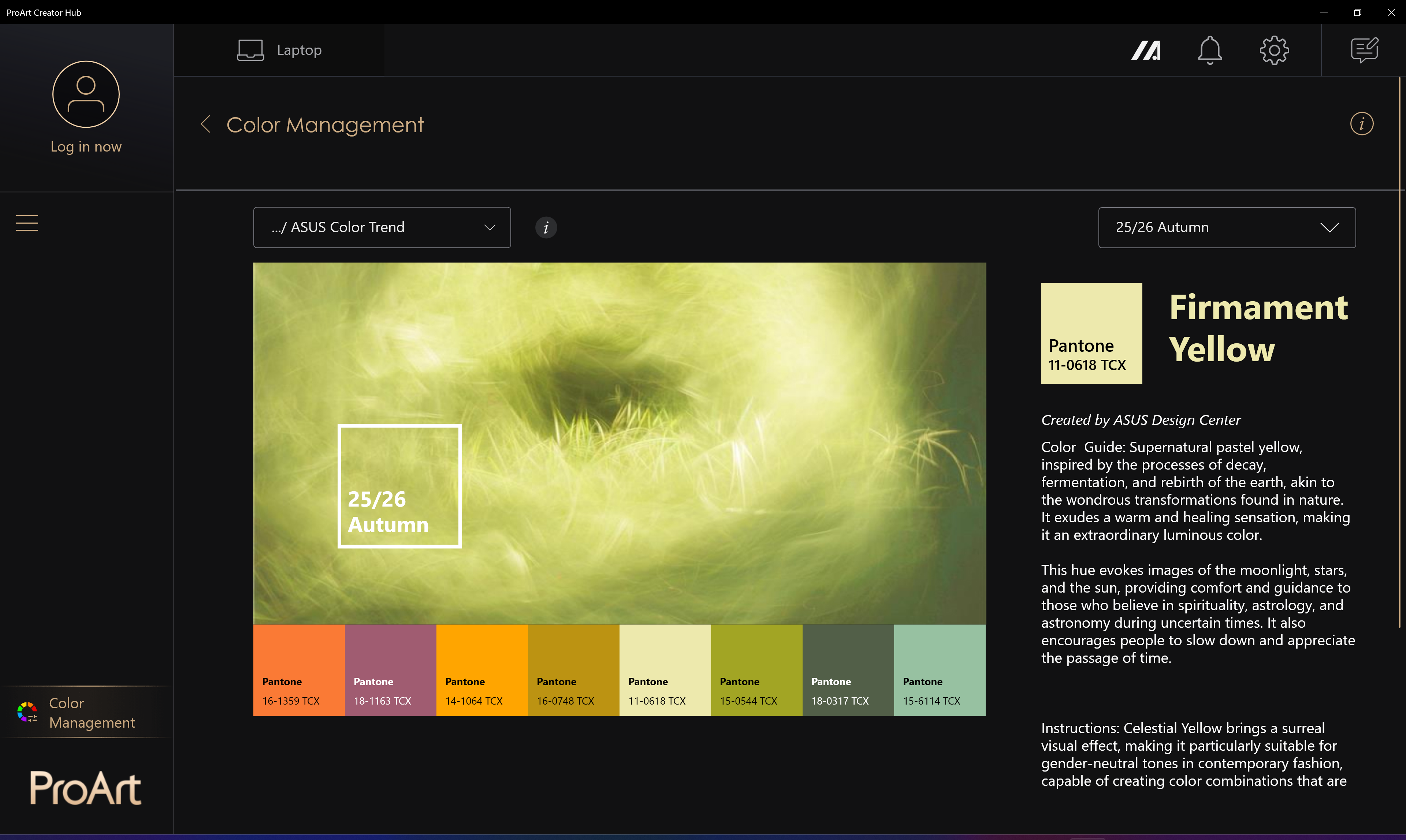Open the Color Management page info icon

(x=1361, y=123)
